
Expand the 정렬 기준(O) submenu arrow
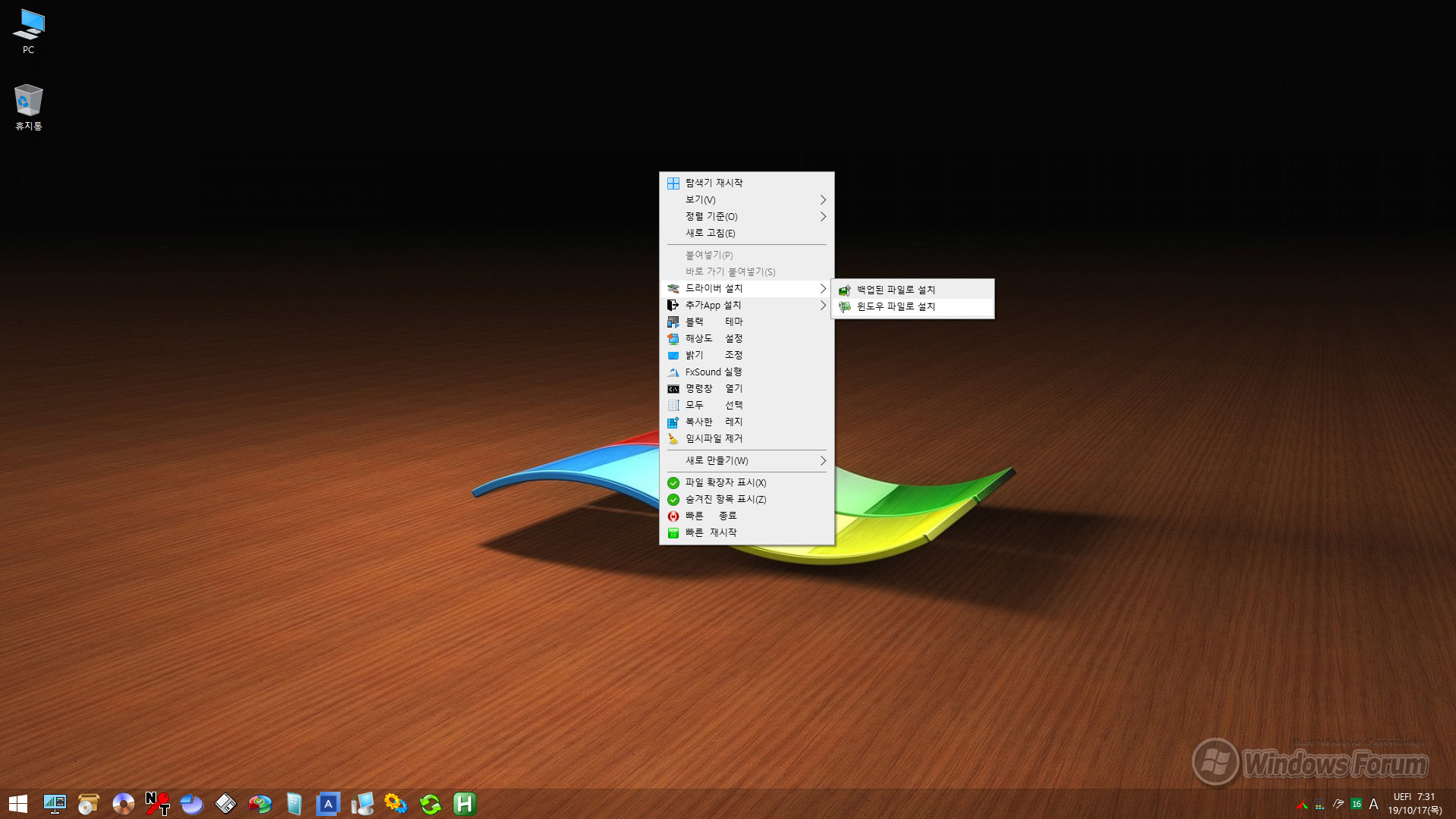(823, 216)
